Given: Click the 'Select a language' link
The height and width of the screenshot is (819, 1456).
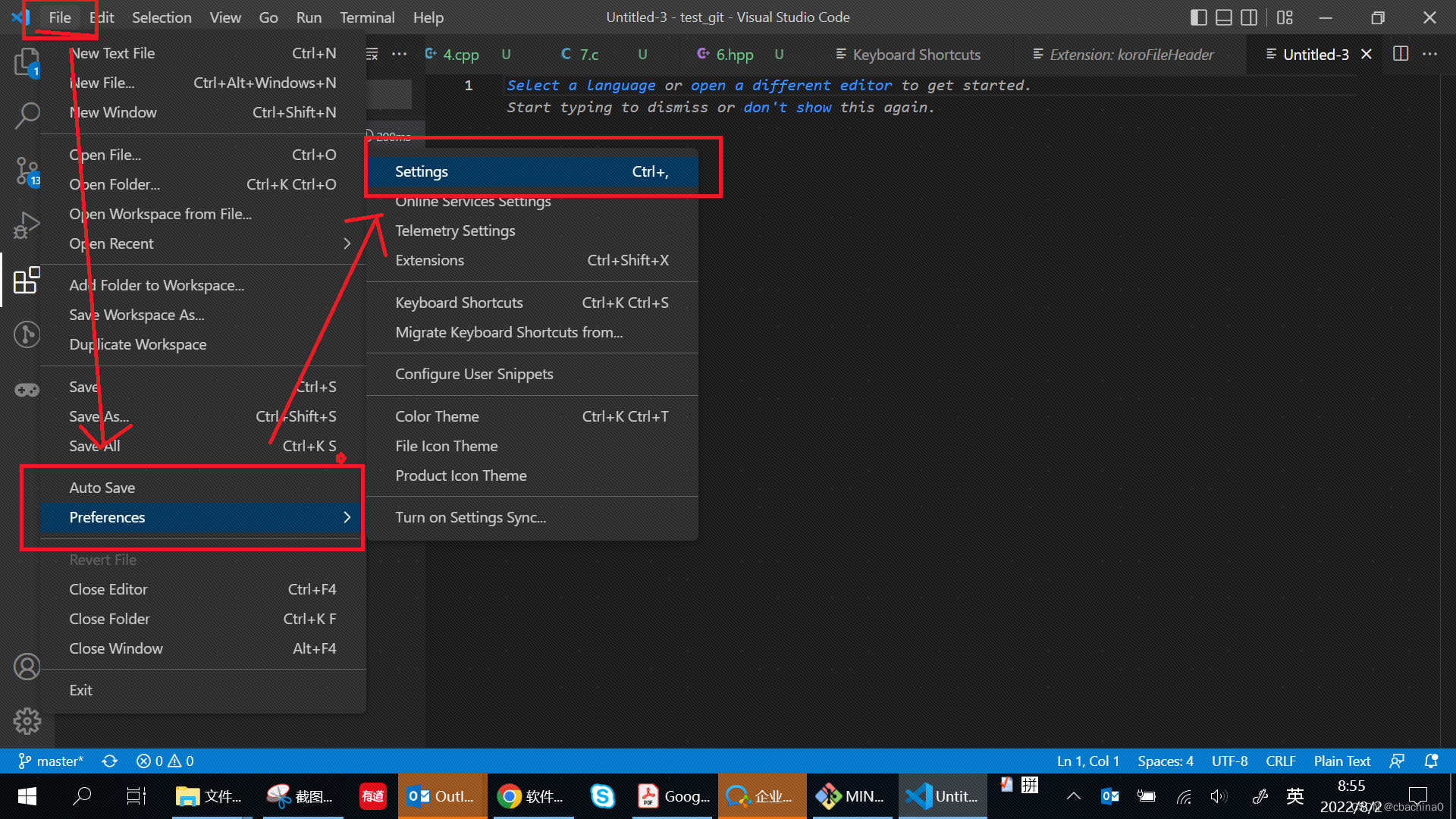Looking at the screenshot, I should pyautogui.click(x=581, y=86).
